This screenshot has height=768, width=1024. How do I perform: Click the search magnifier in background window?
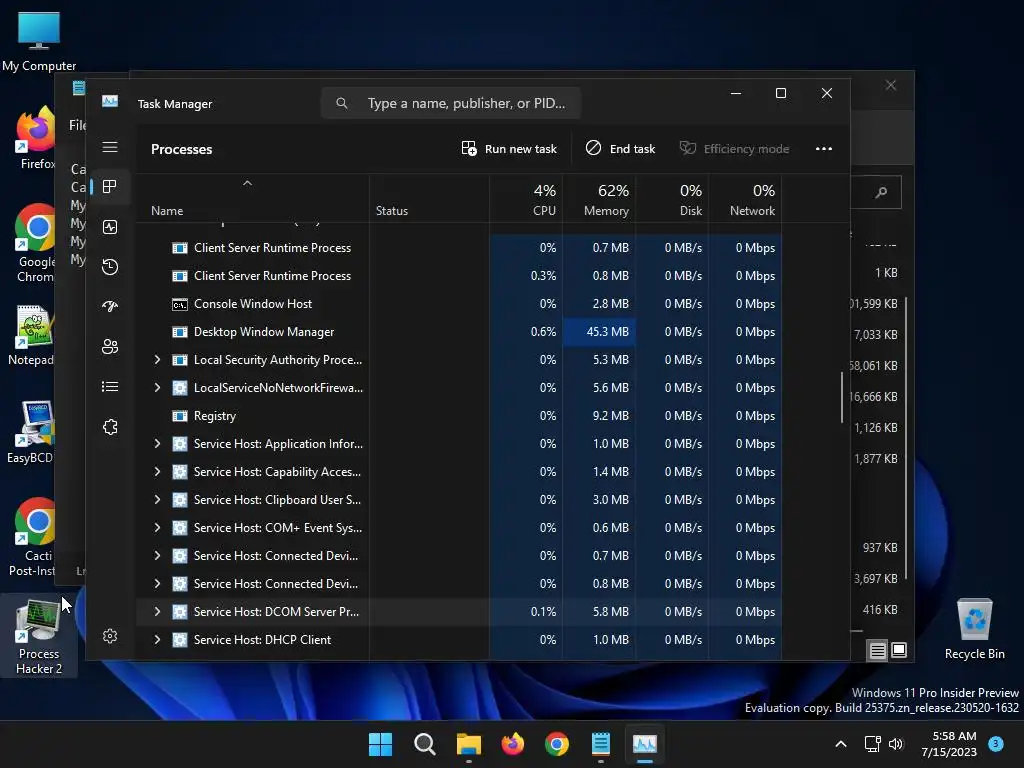881,192
